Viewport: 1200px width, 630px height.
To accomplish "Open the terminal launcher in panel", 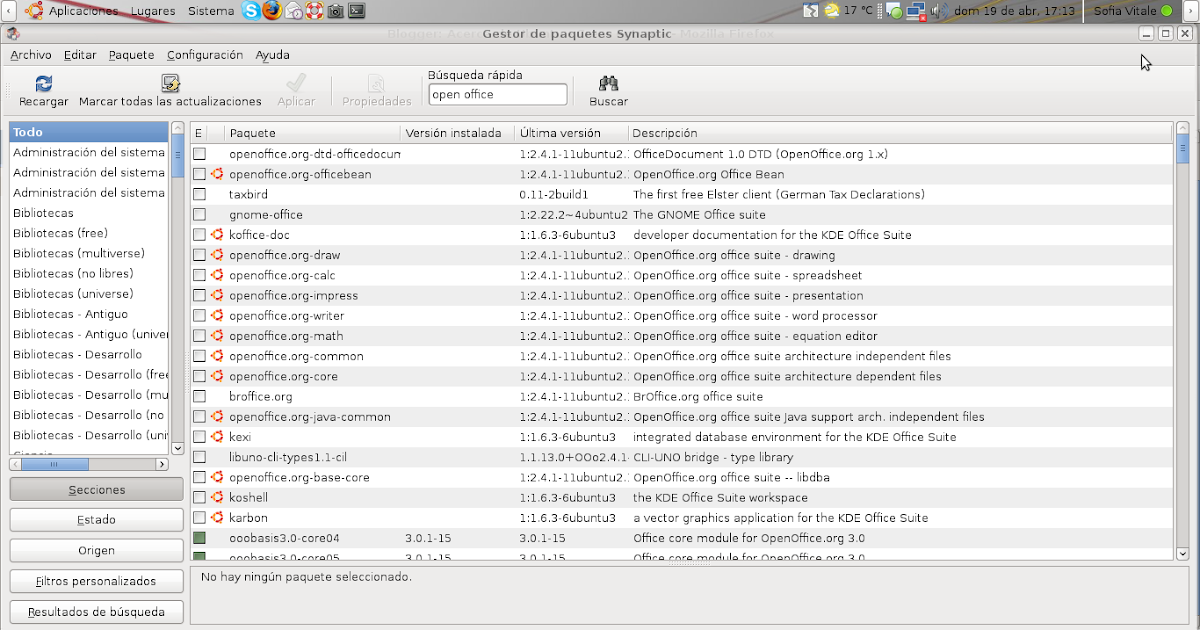I will point(356,11).
